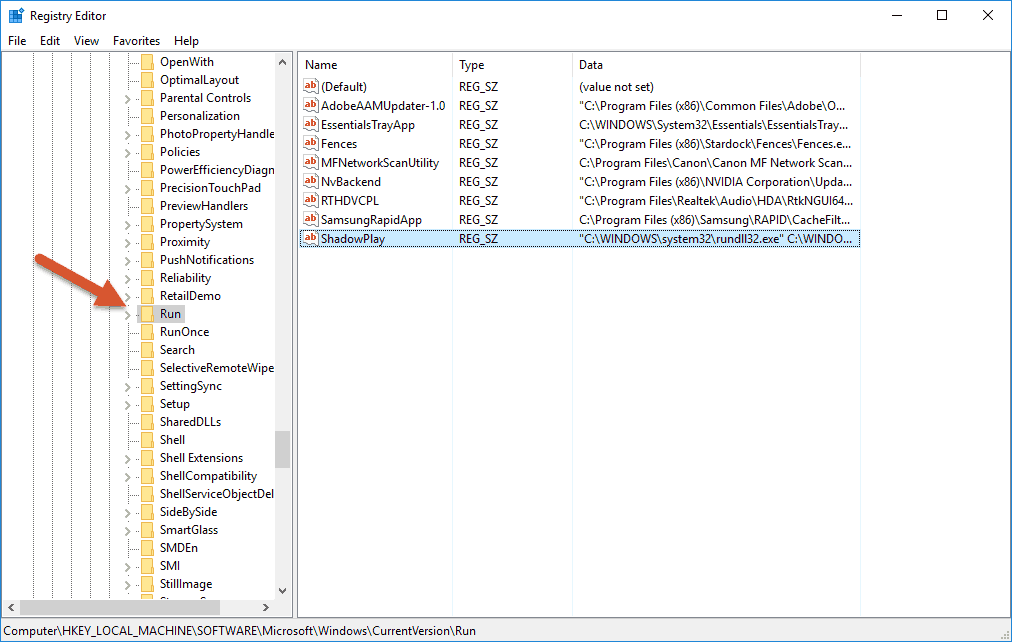This screenshot has width=1012, height=642.
Task: Select the PushNotifications key
Action: [x=207, y=260]
